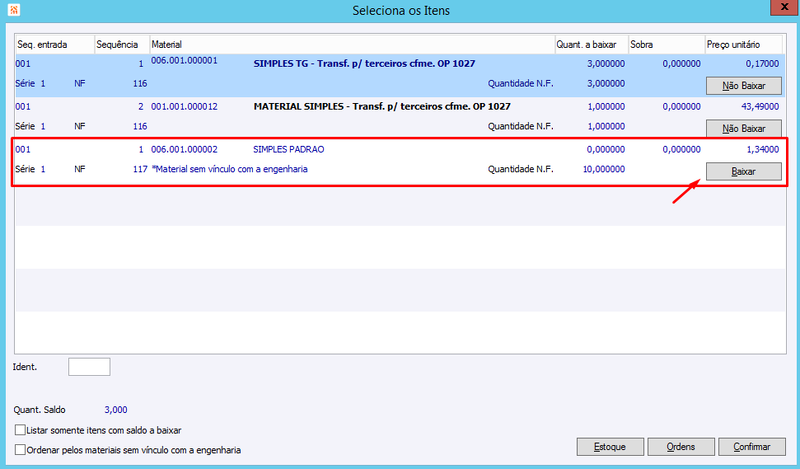Click the Sequência column header

[122, 44]
